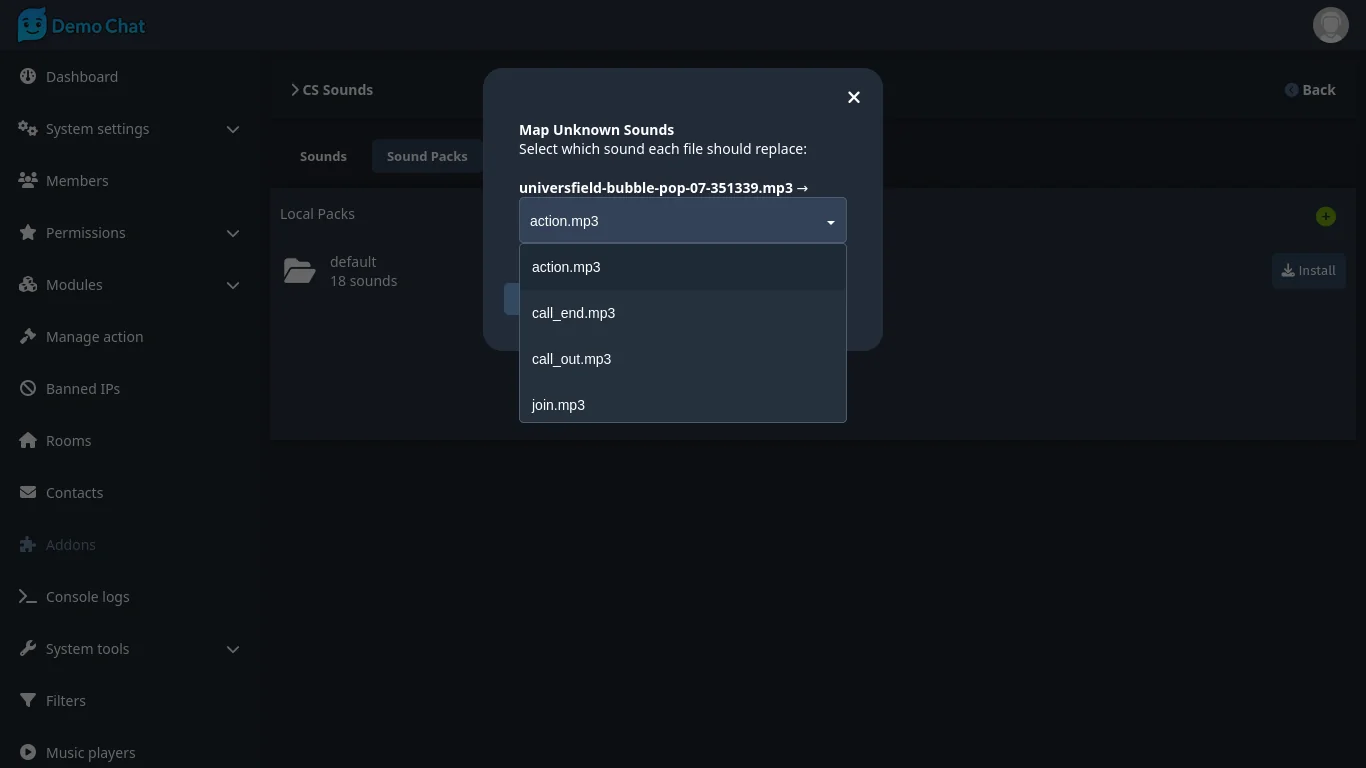
Task: Close the Map Unknown Sounds dialog
Action: point(853,97)
